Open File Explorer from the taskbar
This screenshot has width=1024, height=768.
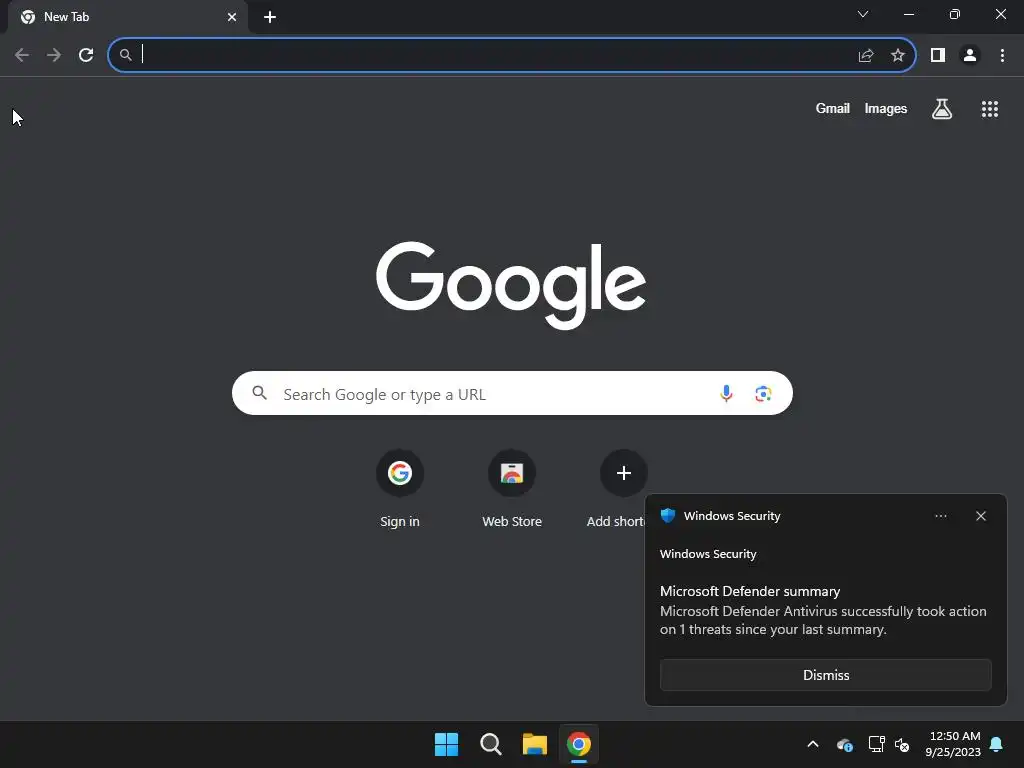(535, 744)
